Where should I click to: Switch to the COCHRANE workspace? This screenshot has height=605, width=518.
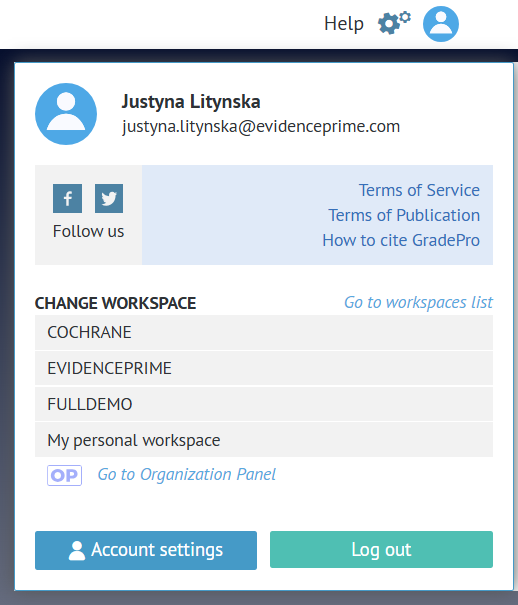[x=264, y=332]
